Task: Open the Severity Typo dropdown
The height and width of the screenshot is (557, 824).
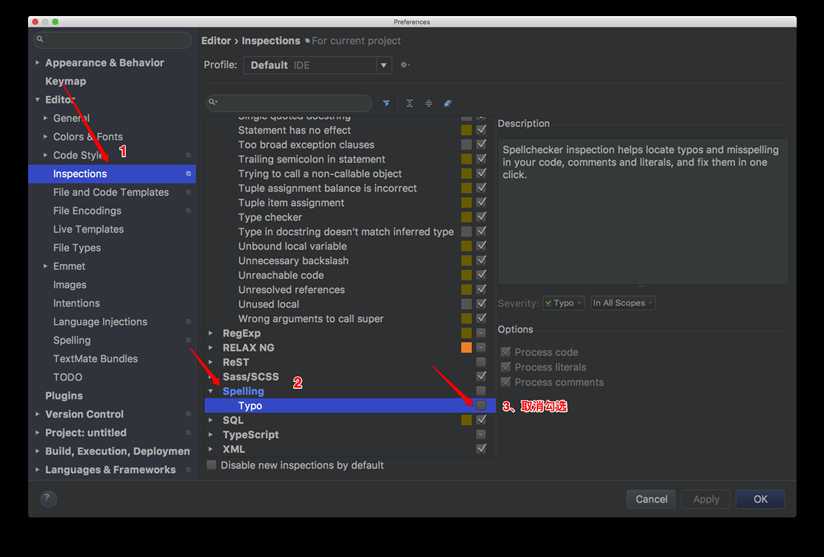Action: coord(563,303)
